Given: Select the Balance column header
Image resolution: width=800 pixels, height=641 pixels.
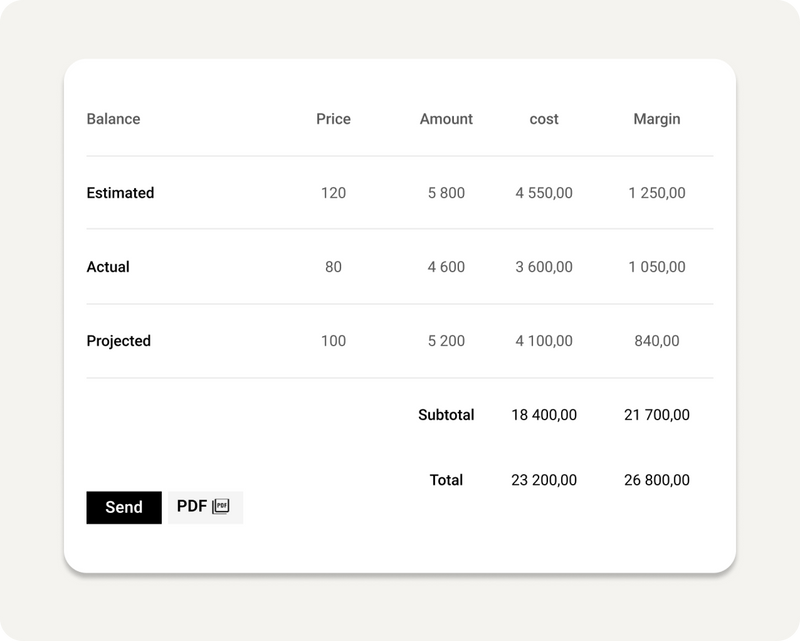Looking at the screenshot, I should [x=113, y=119].
